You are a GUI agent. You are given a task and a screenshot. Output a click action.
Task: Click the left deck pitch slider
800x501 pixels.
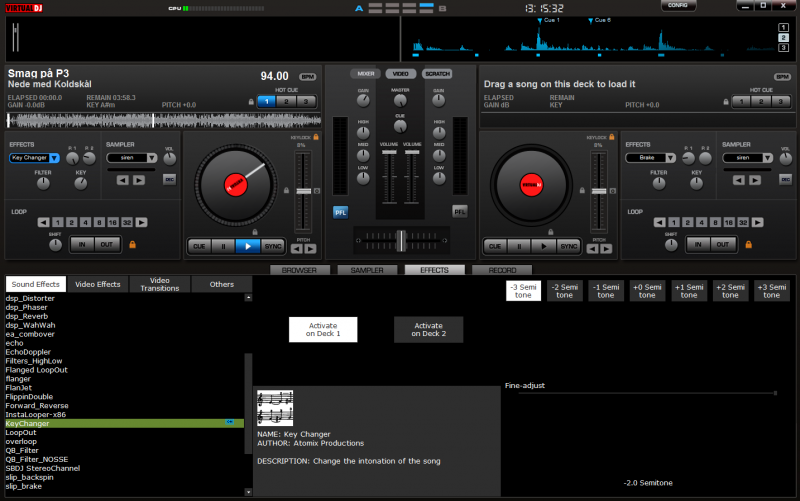pyautogui.click(x=304, y=191)
